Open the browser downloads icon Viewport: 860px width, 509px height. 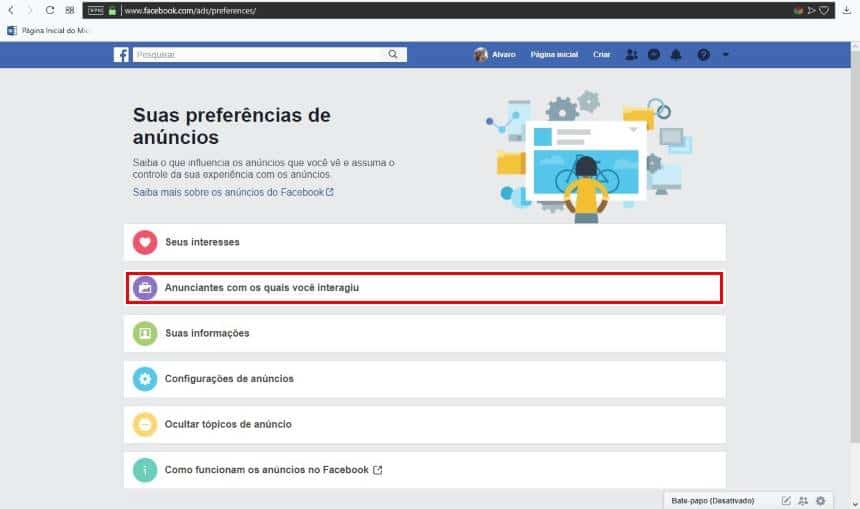click(x=847, y=10)
